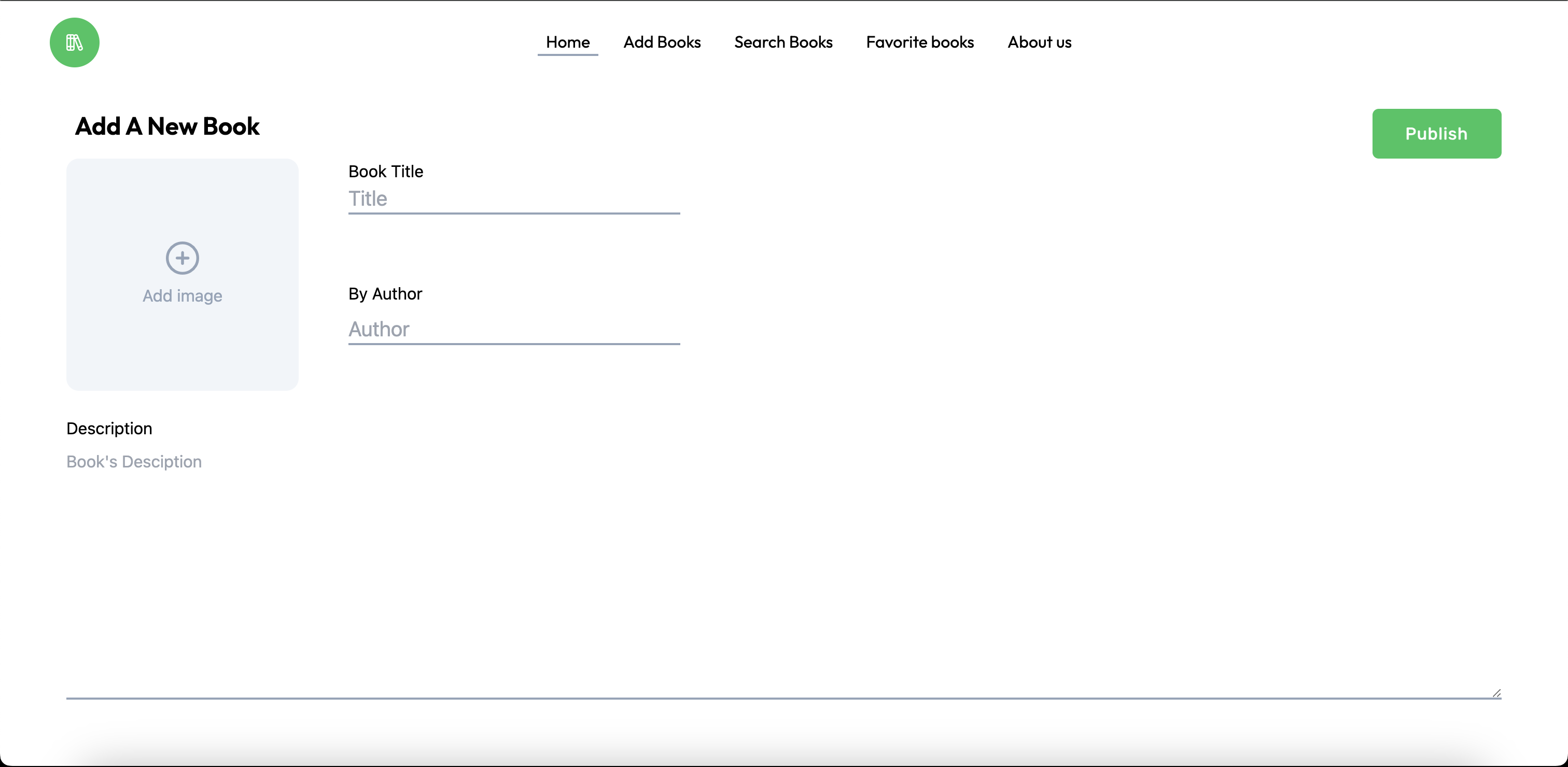Open the Home nav item
The image size is (1568, 767).
pos(568,42)
